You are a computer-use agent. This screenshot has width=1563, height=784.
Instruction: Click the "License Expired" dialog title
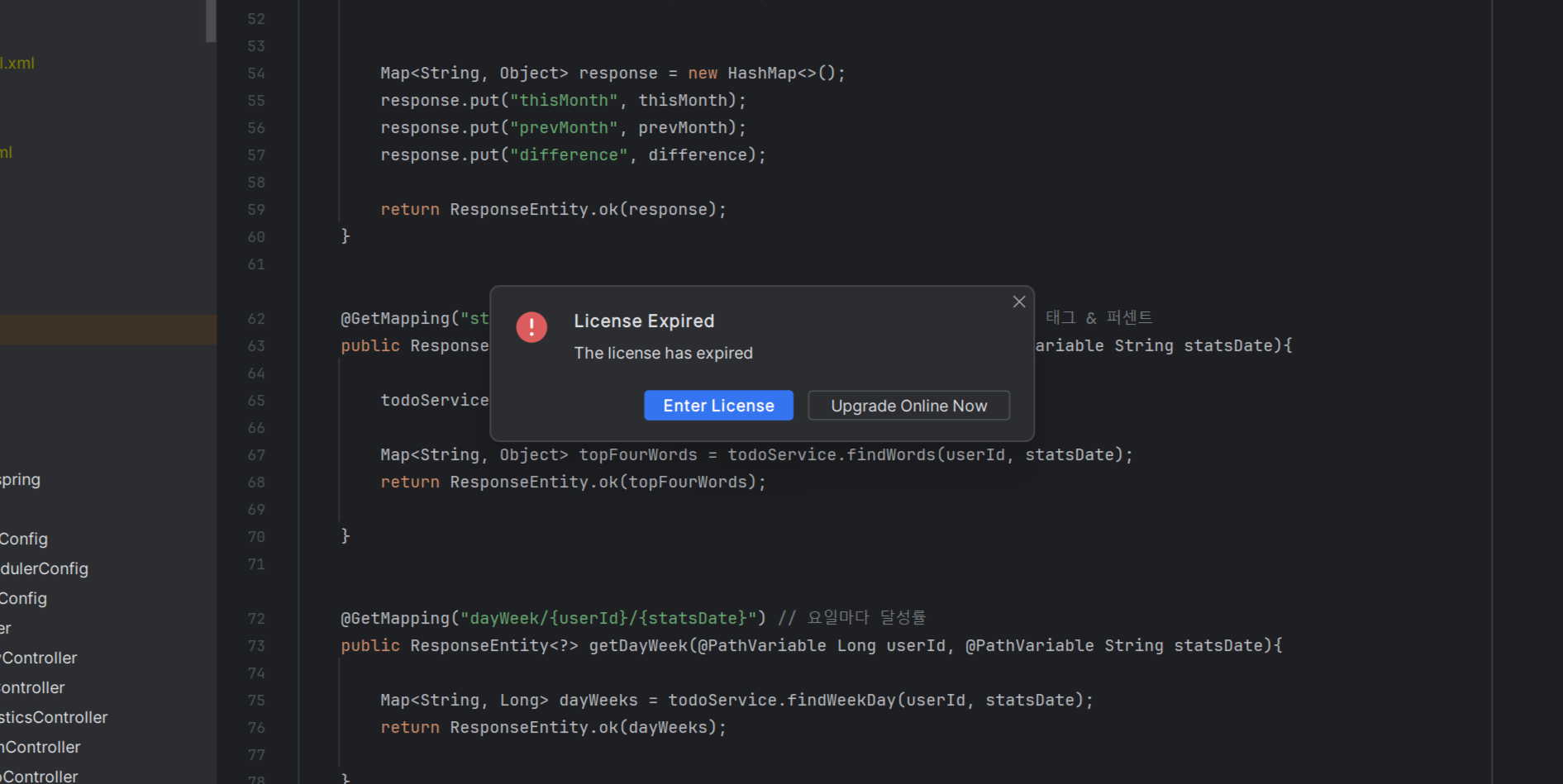tap(644, 321)
